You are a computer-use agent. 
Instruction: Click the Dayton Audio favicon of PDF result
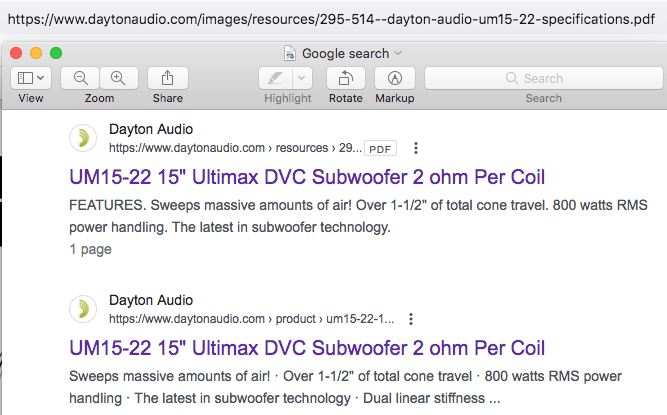point(83,138)
